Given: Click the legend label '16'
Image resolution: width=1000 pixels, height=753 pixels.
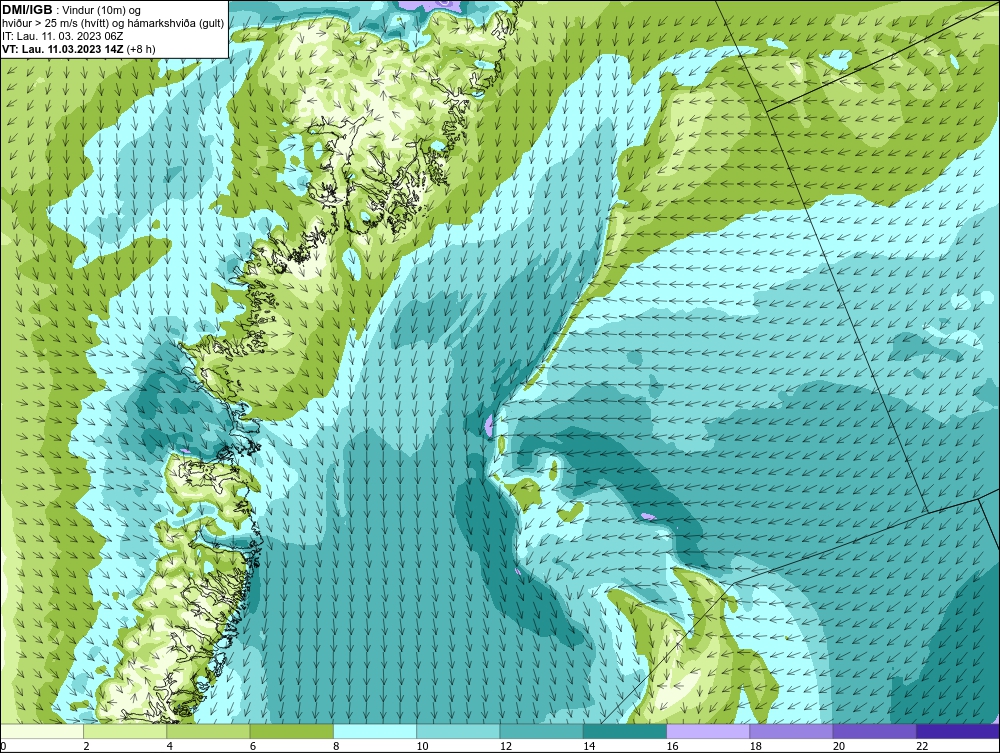Looking at the screenshot, I should pos(672,747).
